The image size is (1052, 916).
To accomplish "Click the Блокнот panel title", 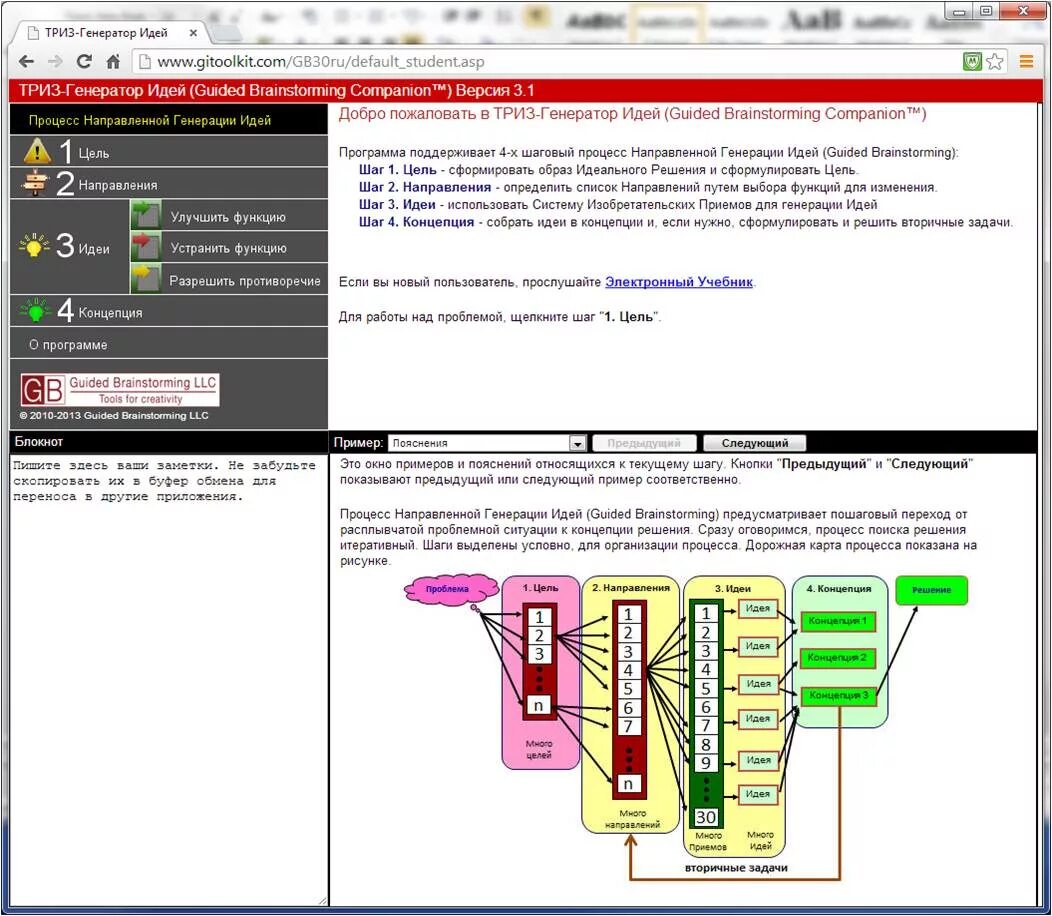I will pos(39,442).
